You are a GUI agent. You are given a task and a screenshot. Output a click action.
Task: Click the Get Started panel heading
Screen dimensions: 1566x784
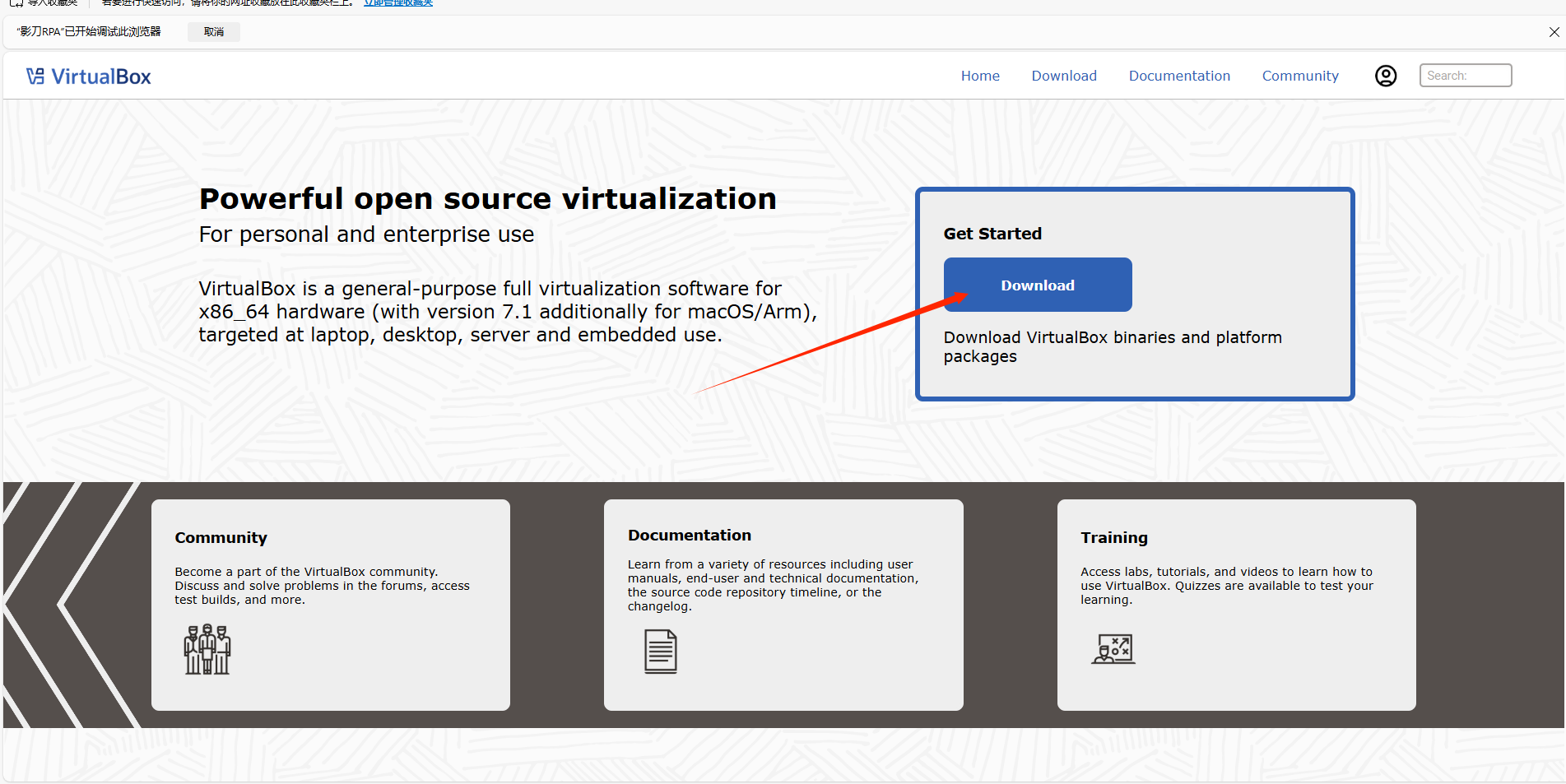(x=992, y=234)
